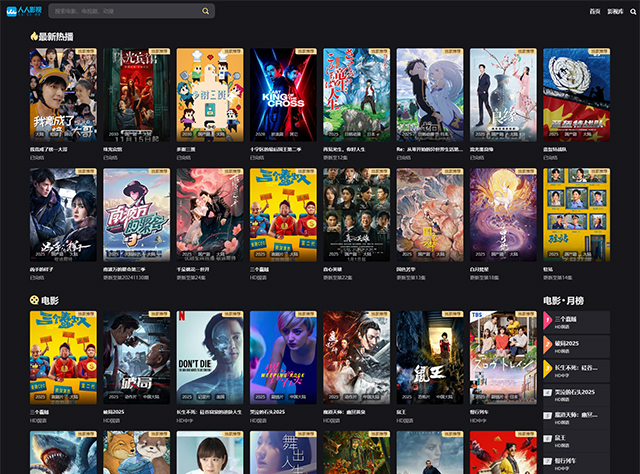Select the 三个臭皮匠 poster in 电影 section
The image size is (640, 474).
[x=63, y=360]
